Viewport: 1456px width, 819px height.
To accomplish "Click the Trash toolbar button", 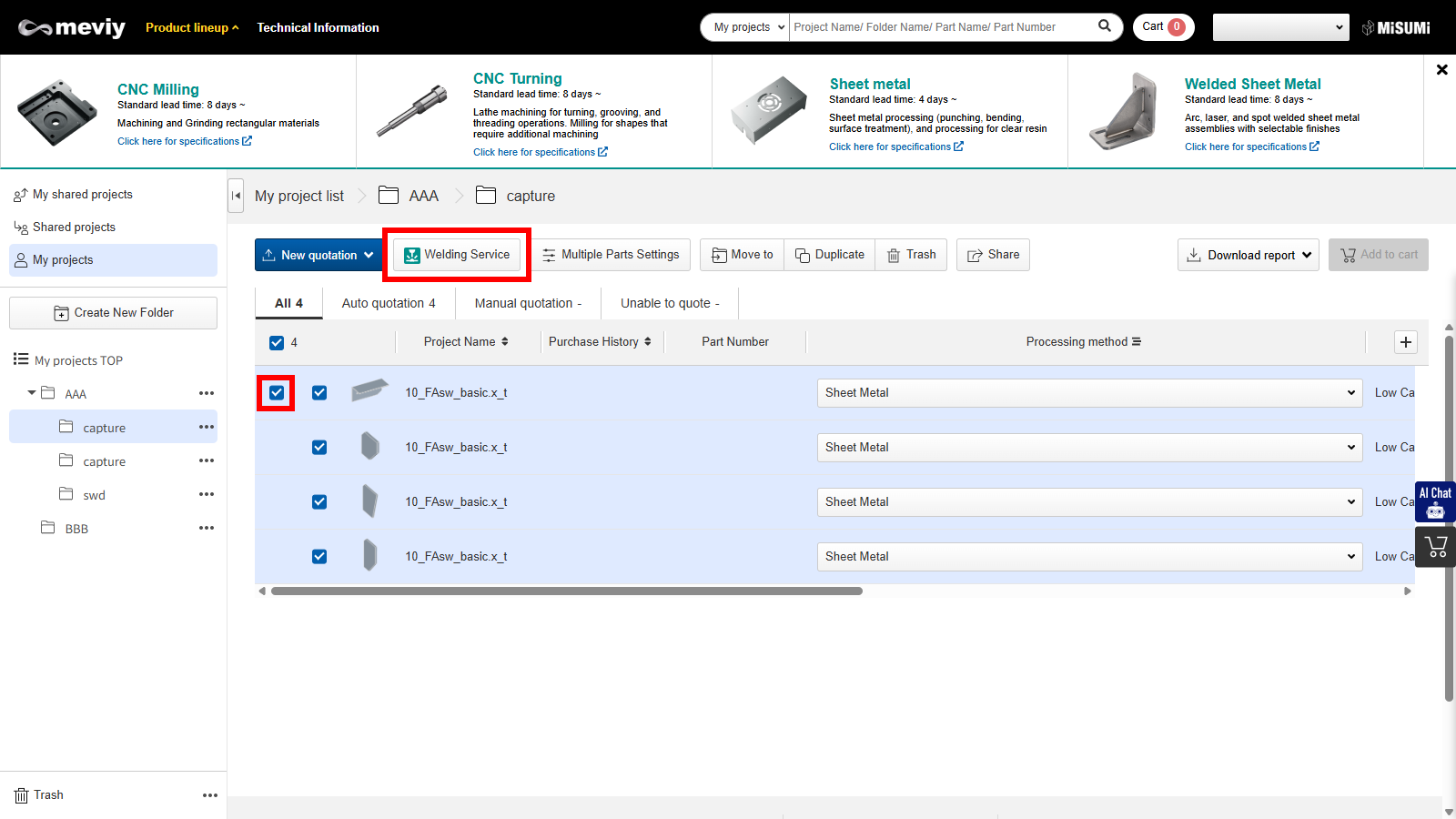I will click(x=912, y=255).
